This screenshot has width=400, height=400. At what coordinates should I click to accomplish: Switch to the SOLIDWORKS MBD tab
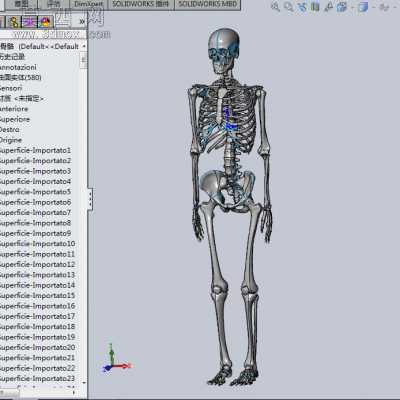pyautogui.click(x=207, y=4)
